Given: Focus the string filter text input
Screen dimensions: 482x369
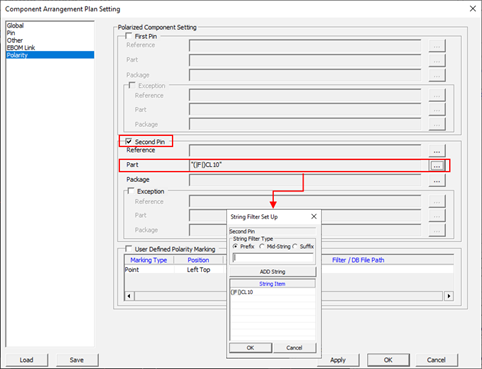Looking at the screenshot, I should click(273, 258).
